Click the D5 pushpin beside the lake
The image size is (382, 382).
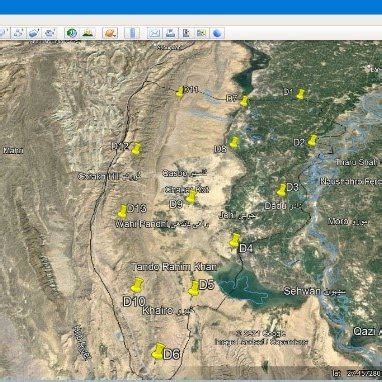(194, 288)
